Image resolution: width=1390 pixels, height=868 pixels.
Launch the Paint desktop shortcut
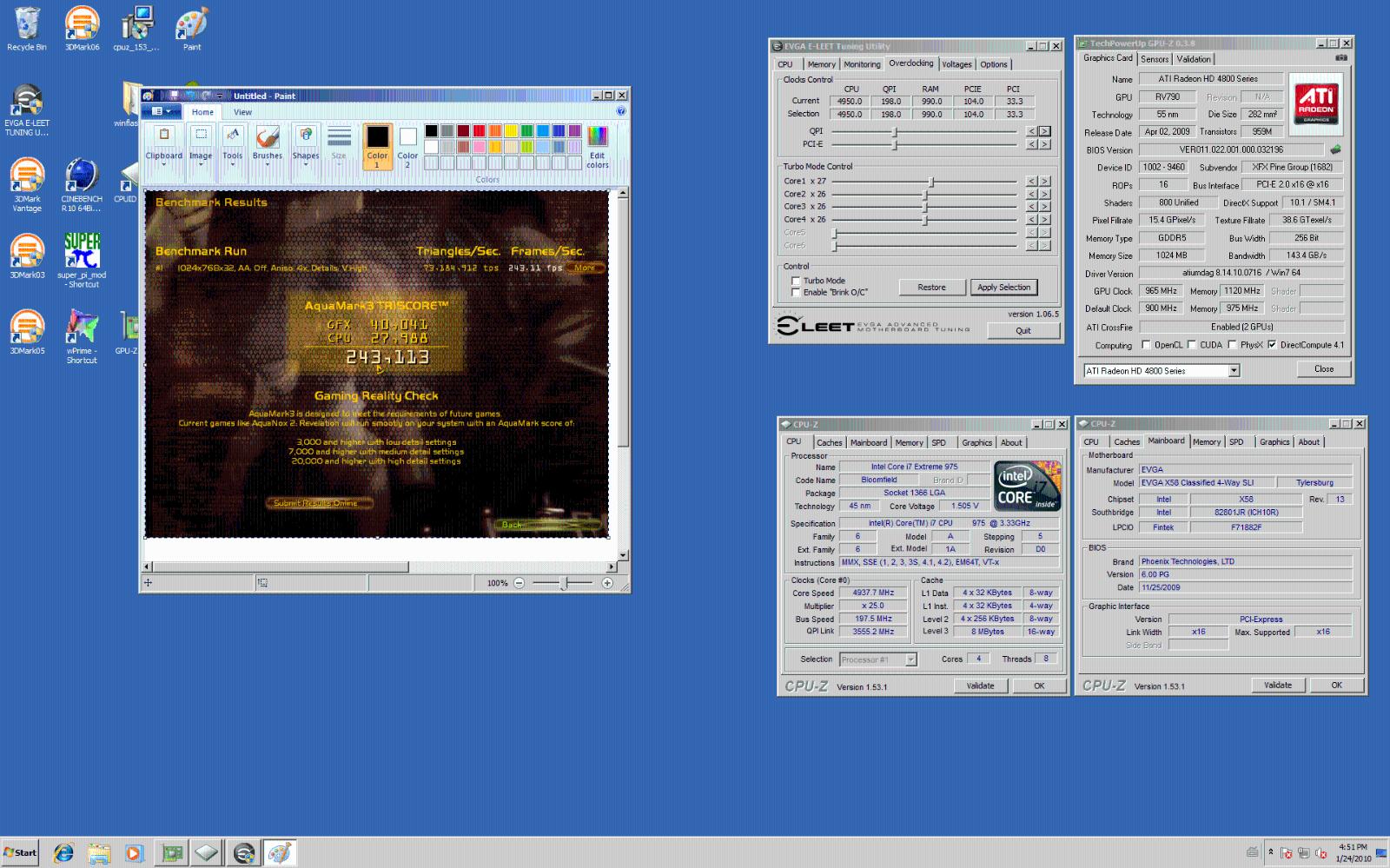click(192, 29)
